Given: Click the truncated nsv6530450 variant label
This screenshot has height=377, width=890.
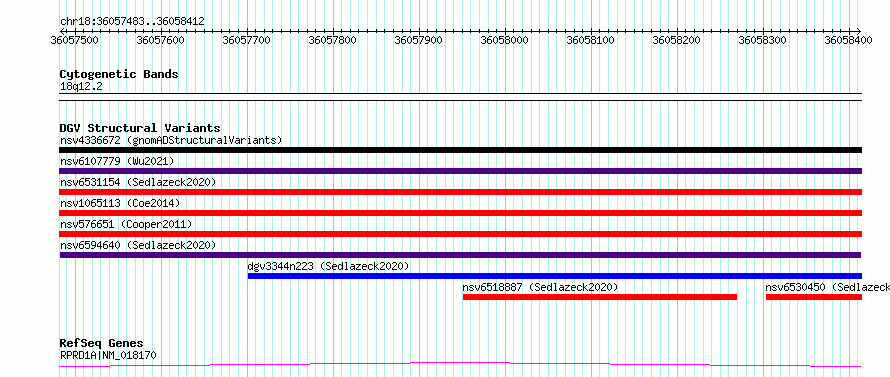Looking at the screenshot, I should click(828, 287).
